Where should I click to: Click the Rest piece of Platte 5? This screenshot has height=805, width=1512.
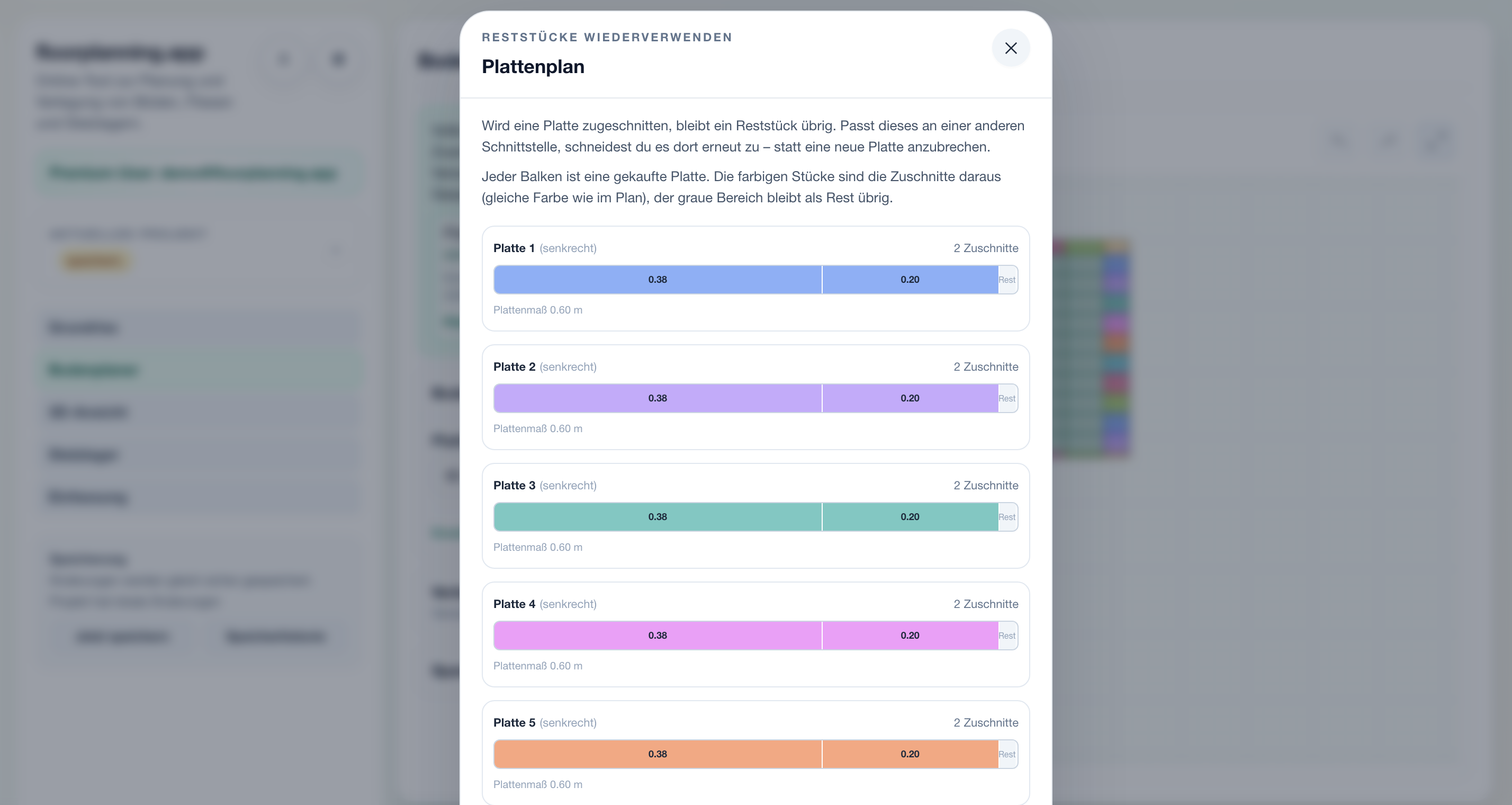coord(1007,754)
